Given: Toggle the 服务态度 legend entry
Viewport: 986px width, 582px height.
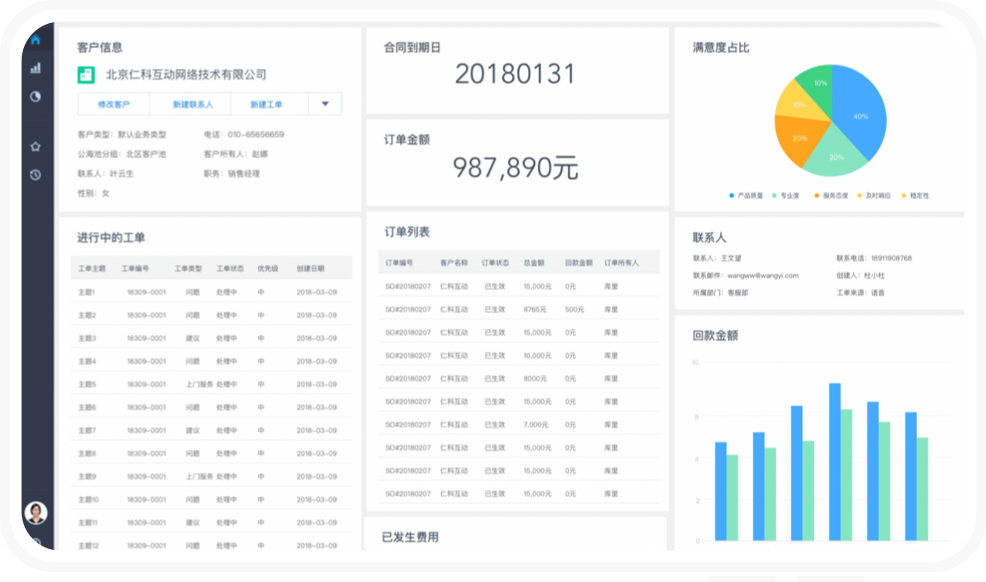Looking at the screenshot, I should click(x=835, y=196).
